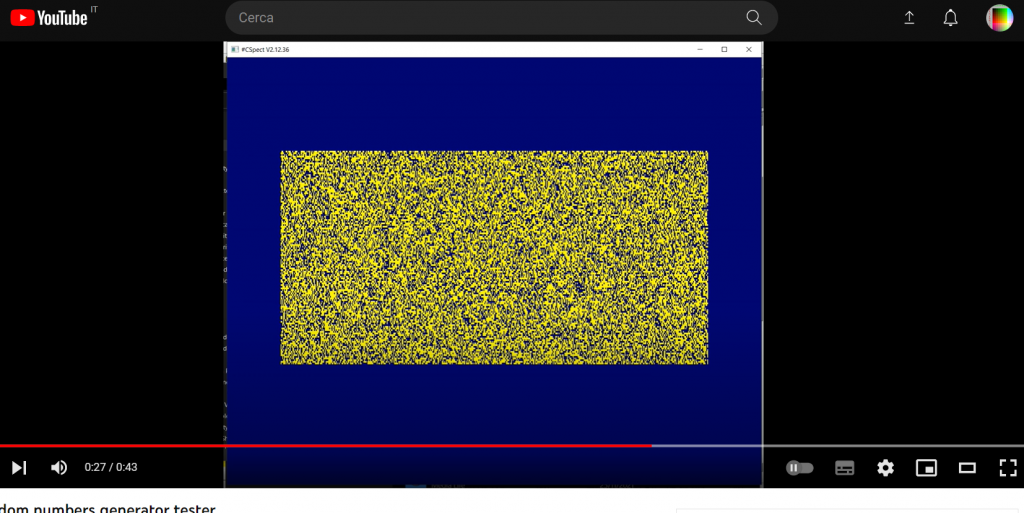The image size is (1024, 513).
Task: Click the Cerca search field
Action: pyautogui.click(x=480, y=18)
